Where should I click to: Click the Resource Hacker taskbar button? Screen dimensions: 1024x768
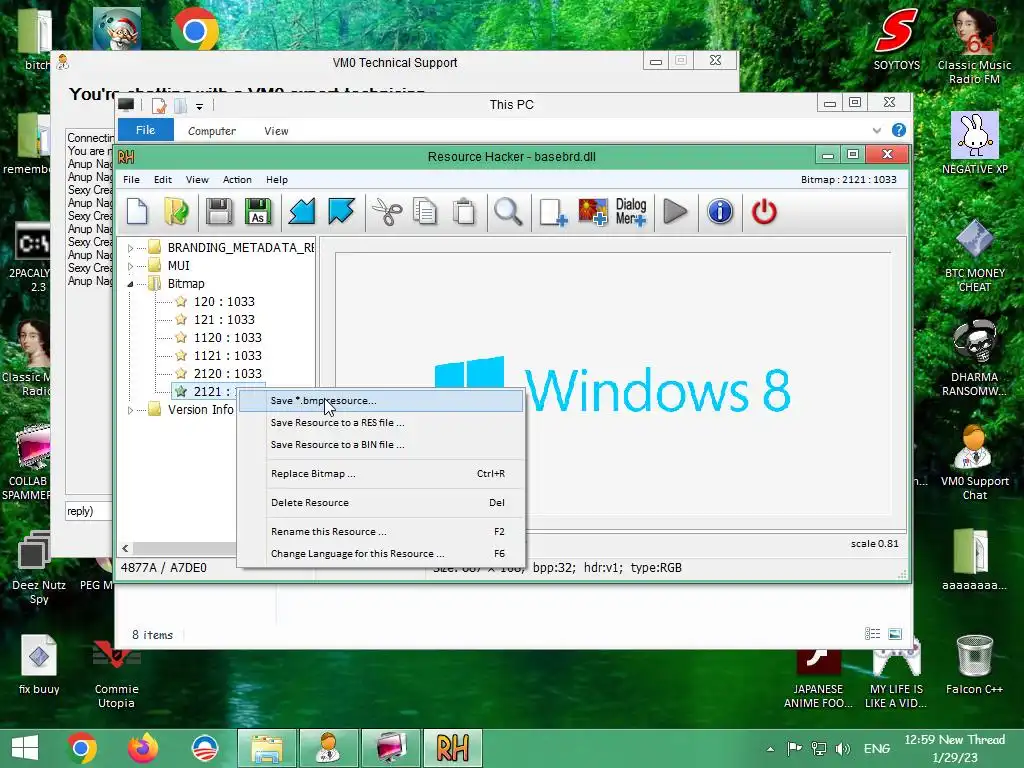[x=453, y=748]
